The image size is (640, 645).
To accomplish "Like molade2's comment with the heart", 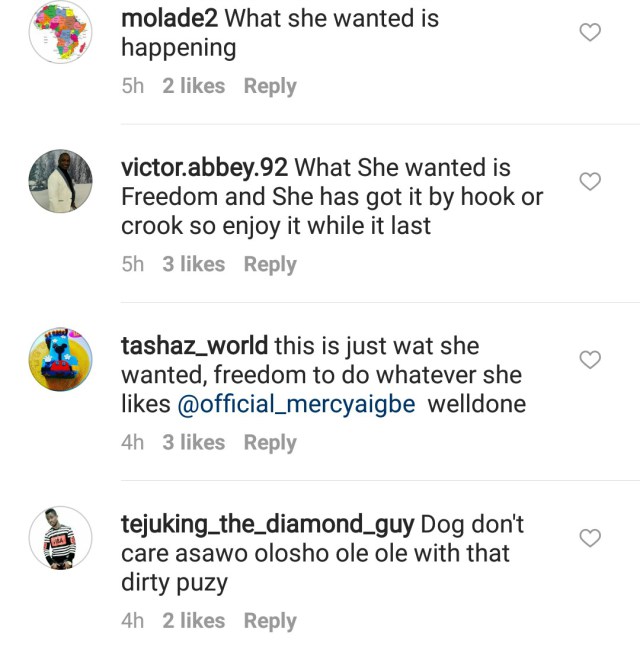I will click(591, 33).
